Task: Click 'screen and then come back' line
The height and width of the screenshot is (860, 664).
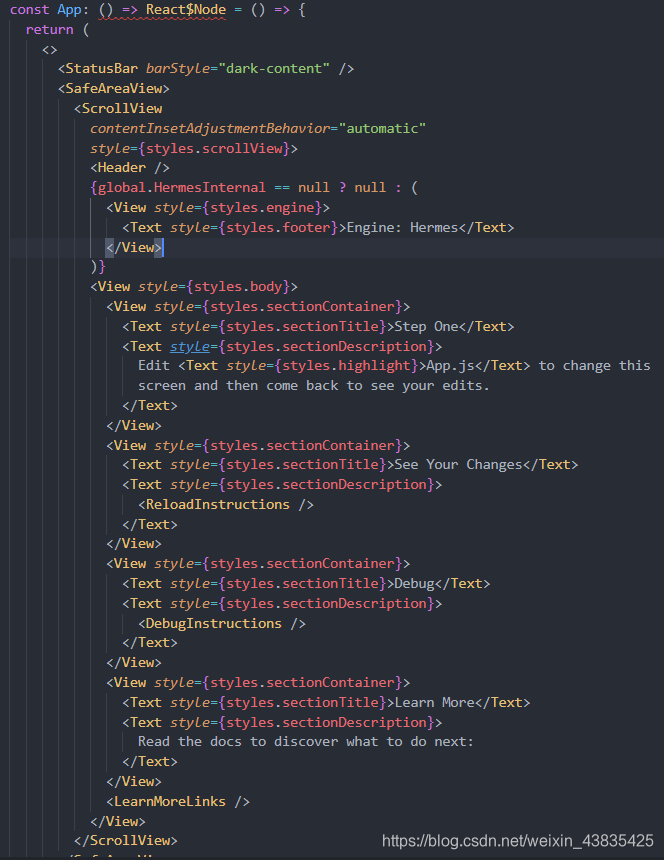Action: 313,386
